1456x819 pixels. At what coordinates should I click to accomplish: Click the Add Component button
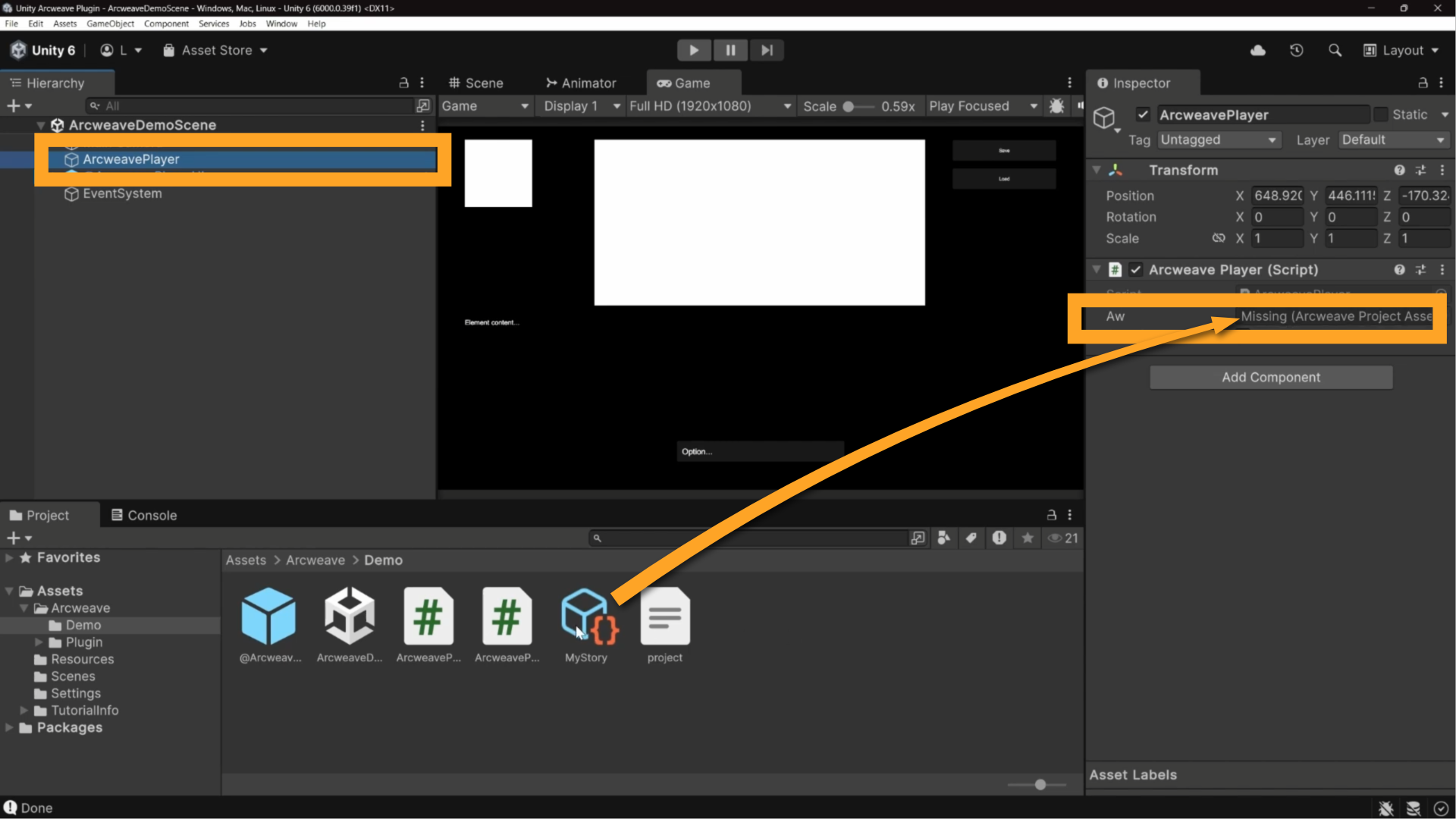pyautogui.click(x=1271, y=377)
